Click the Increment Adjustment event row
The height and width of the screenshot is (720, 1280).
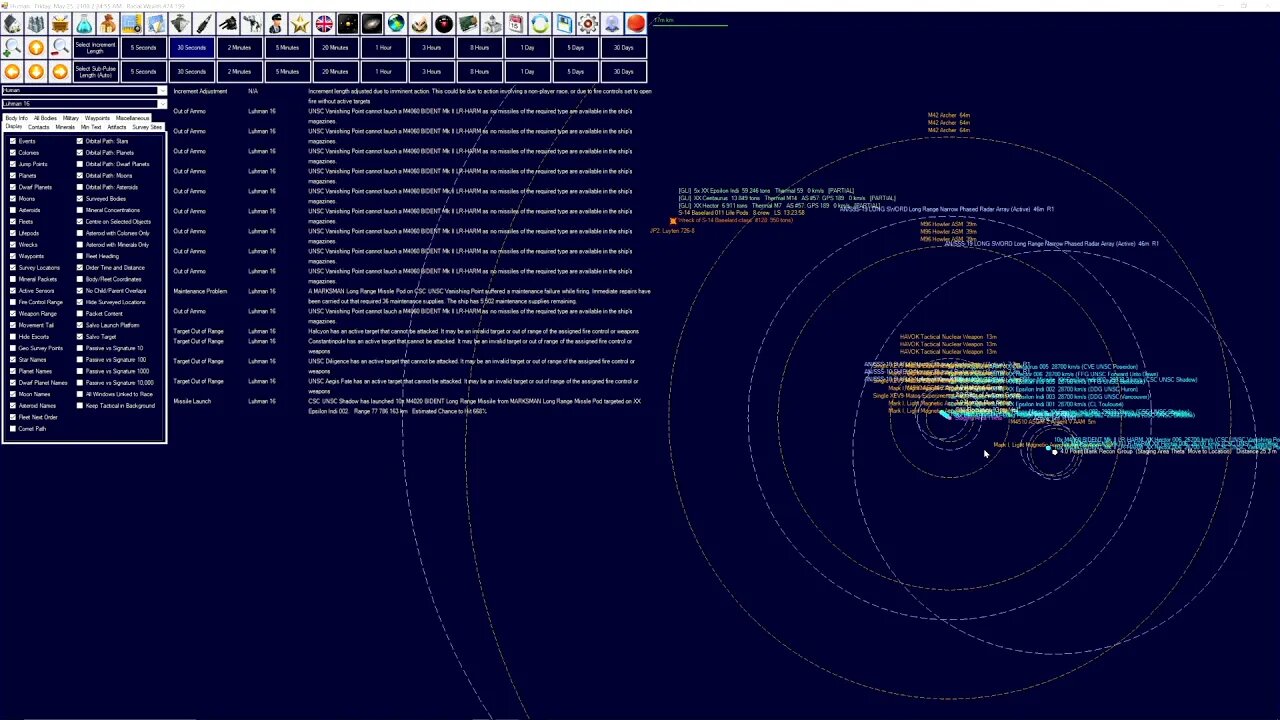tap(412, 96)
